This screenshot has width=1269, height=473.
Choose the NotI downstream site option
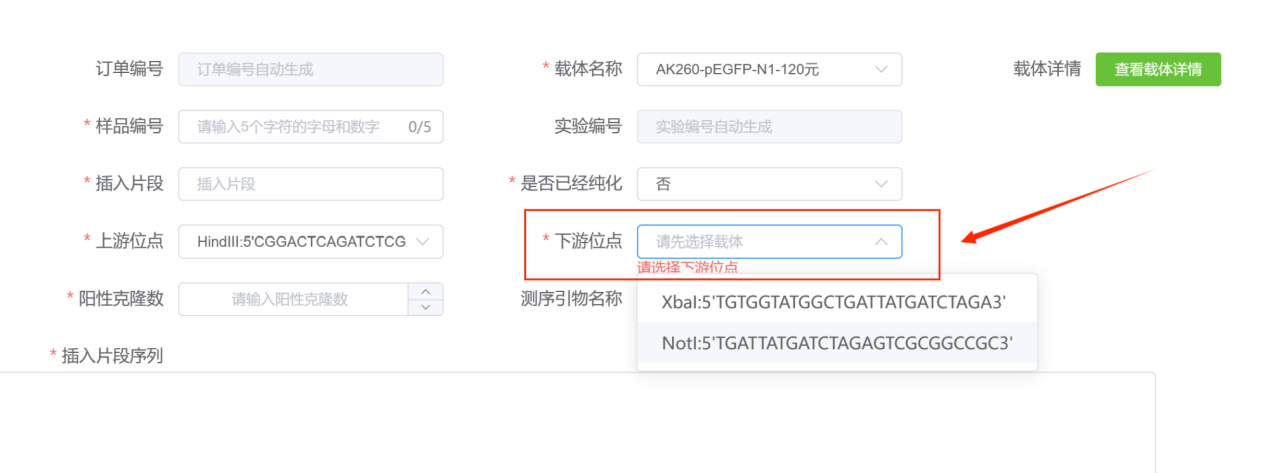tap(837, 344)
